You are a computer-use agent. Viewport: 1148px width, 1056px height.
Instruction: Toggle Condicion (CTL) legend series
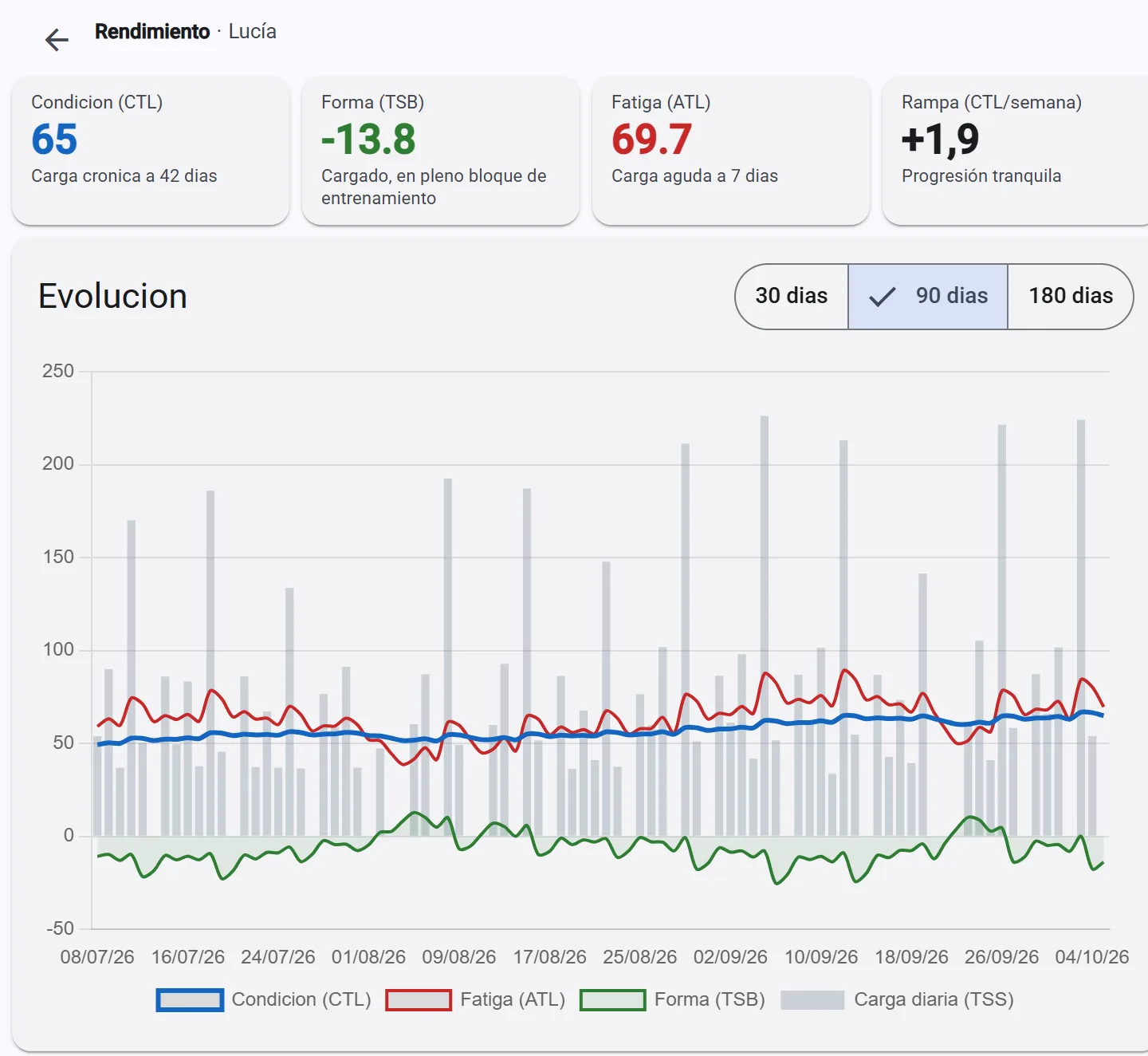[x=264, y=999]
